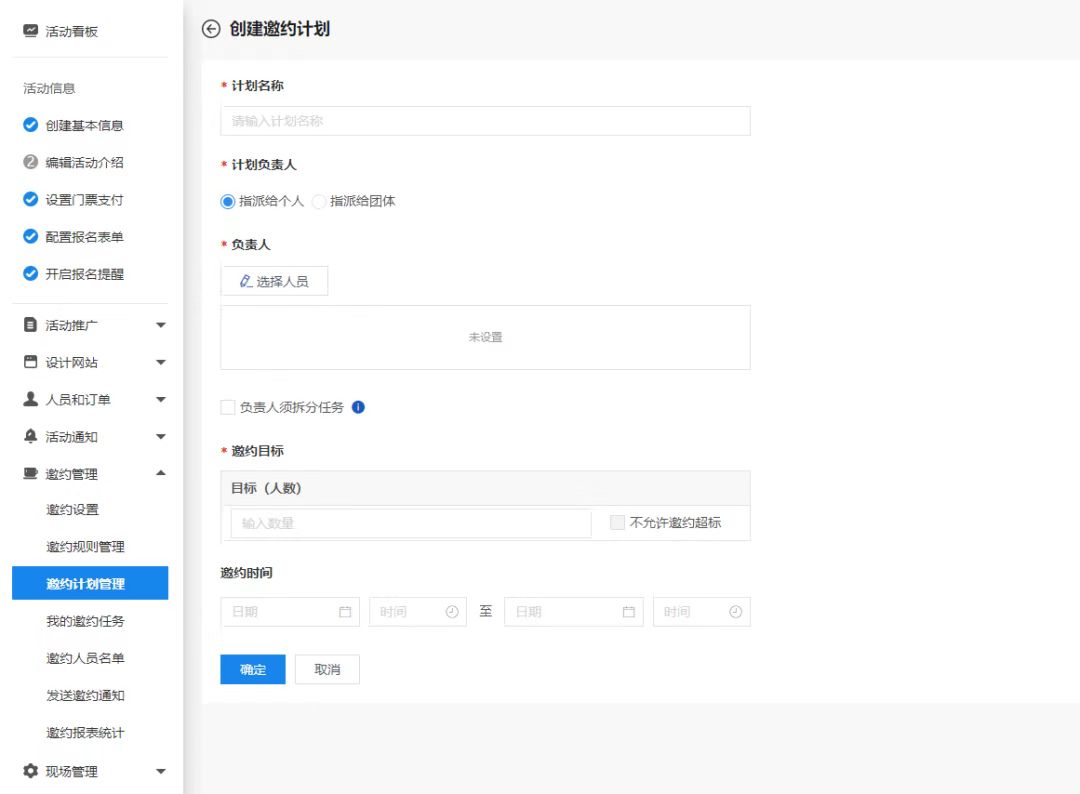Click the clock icon in the end time field

click(x=735, y=612)
